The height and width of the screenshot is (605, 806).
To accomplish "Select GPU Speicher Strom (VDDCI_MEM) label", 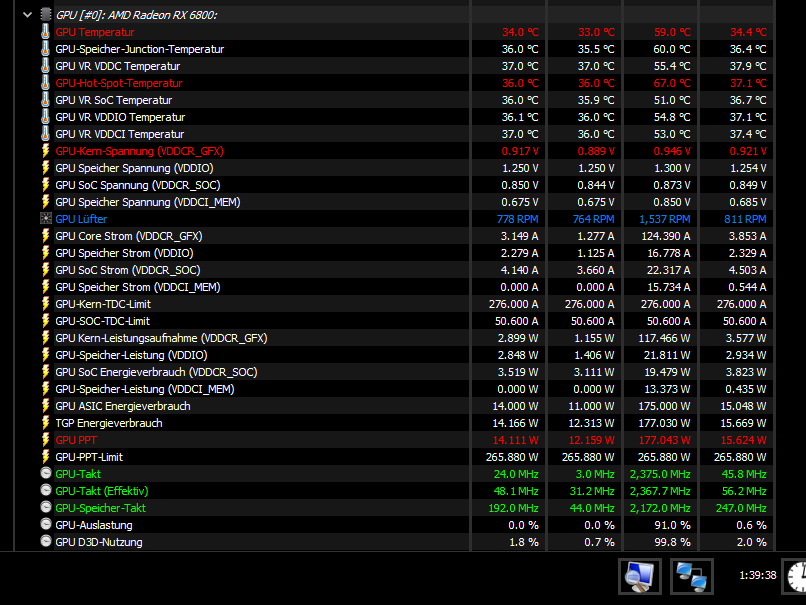I will point(138,287).
